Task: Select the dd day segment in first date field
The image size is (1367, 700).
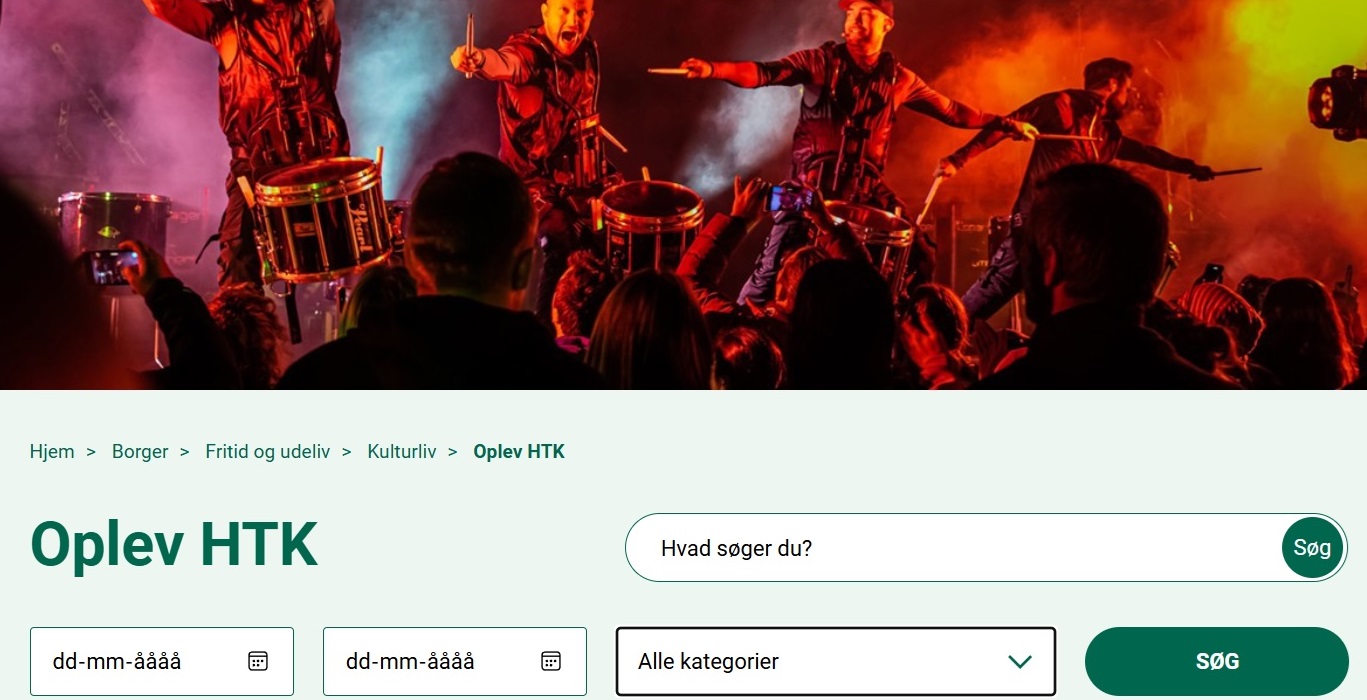Action: click(x=64, y=661)
